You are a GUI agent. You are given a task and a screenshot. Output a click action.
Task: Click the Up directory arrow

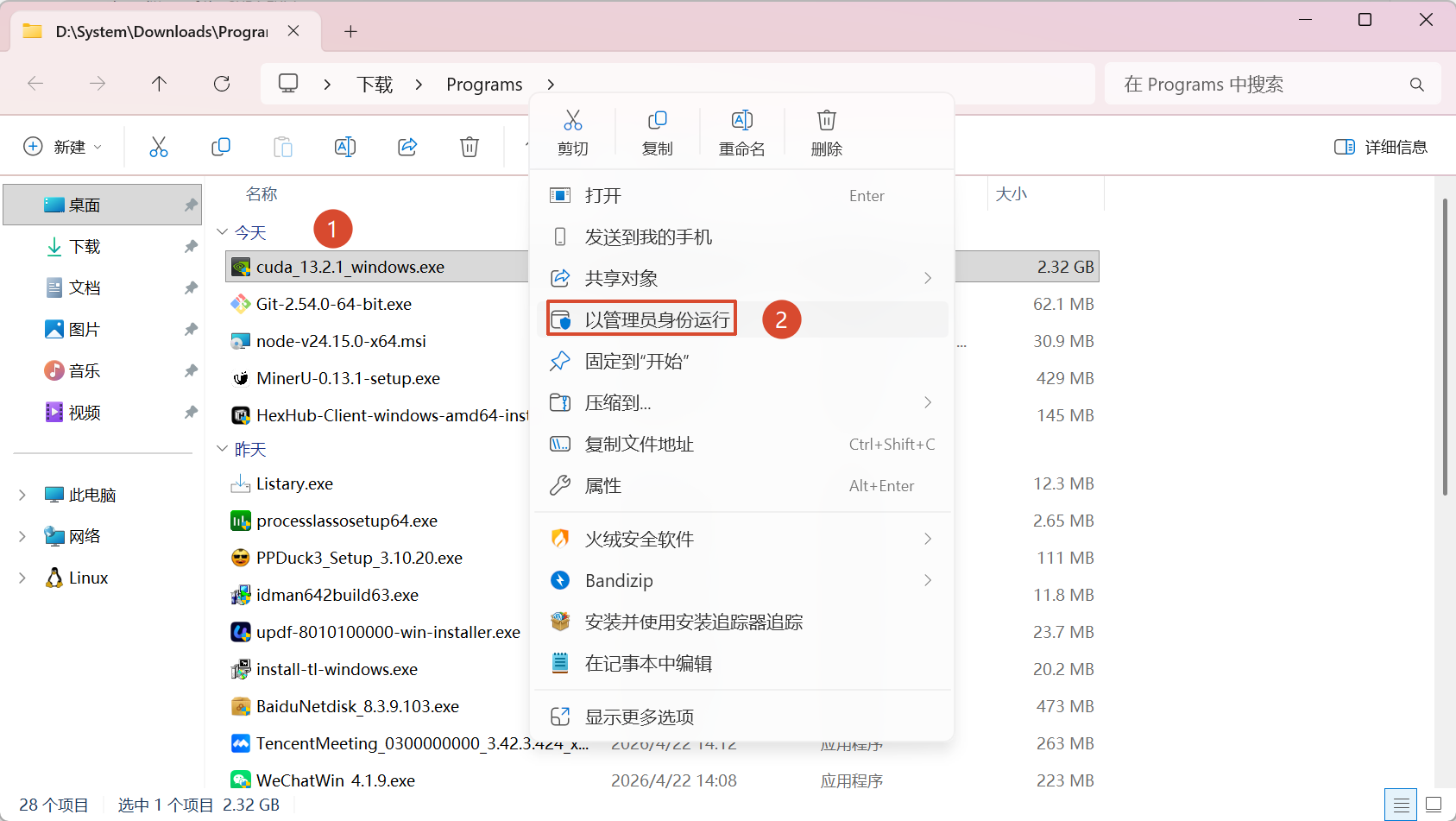click(x=159, y=84)
